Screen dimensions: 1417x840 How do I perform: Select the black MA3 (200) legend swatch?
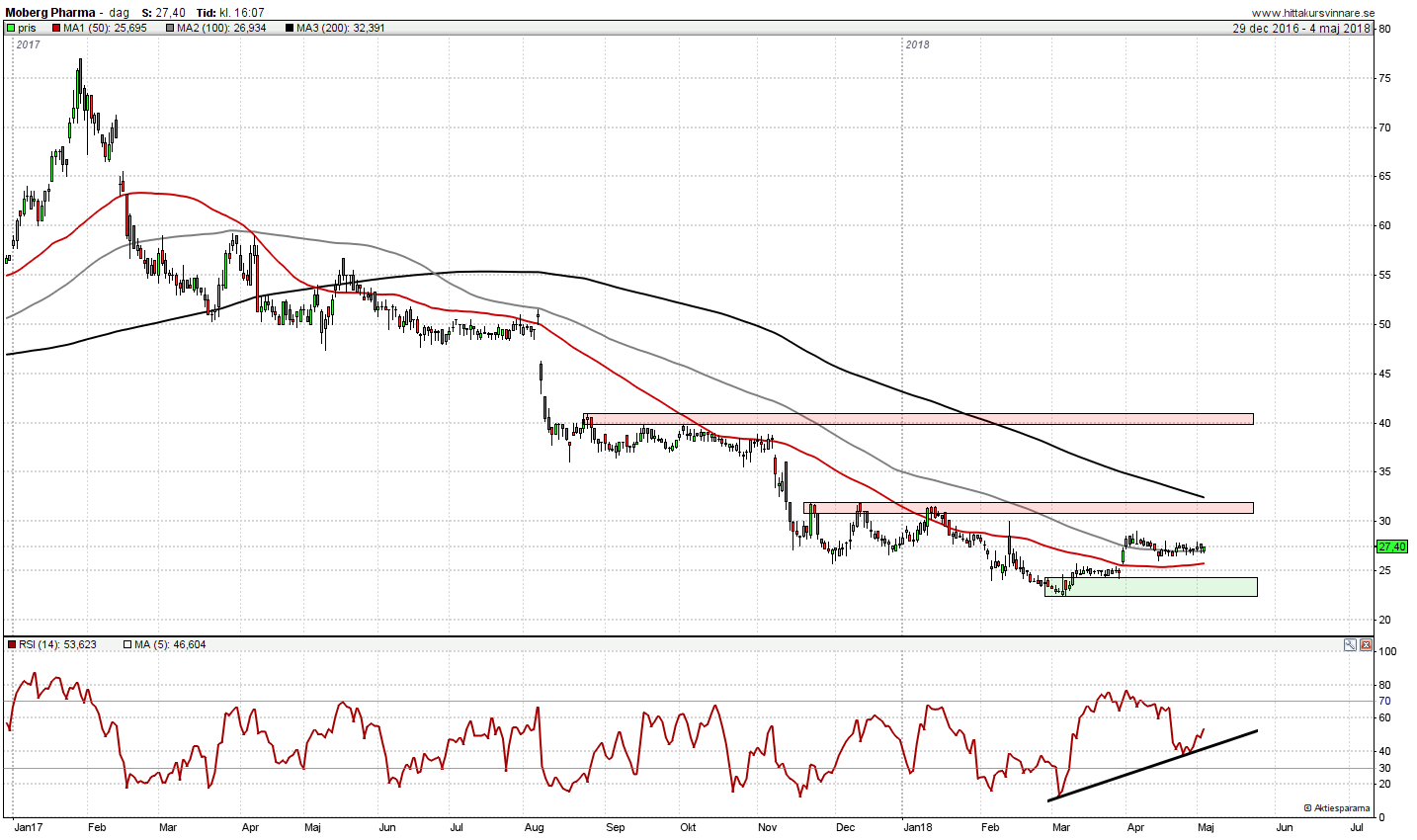[290, 29]
